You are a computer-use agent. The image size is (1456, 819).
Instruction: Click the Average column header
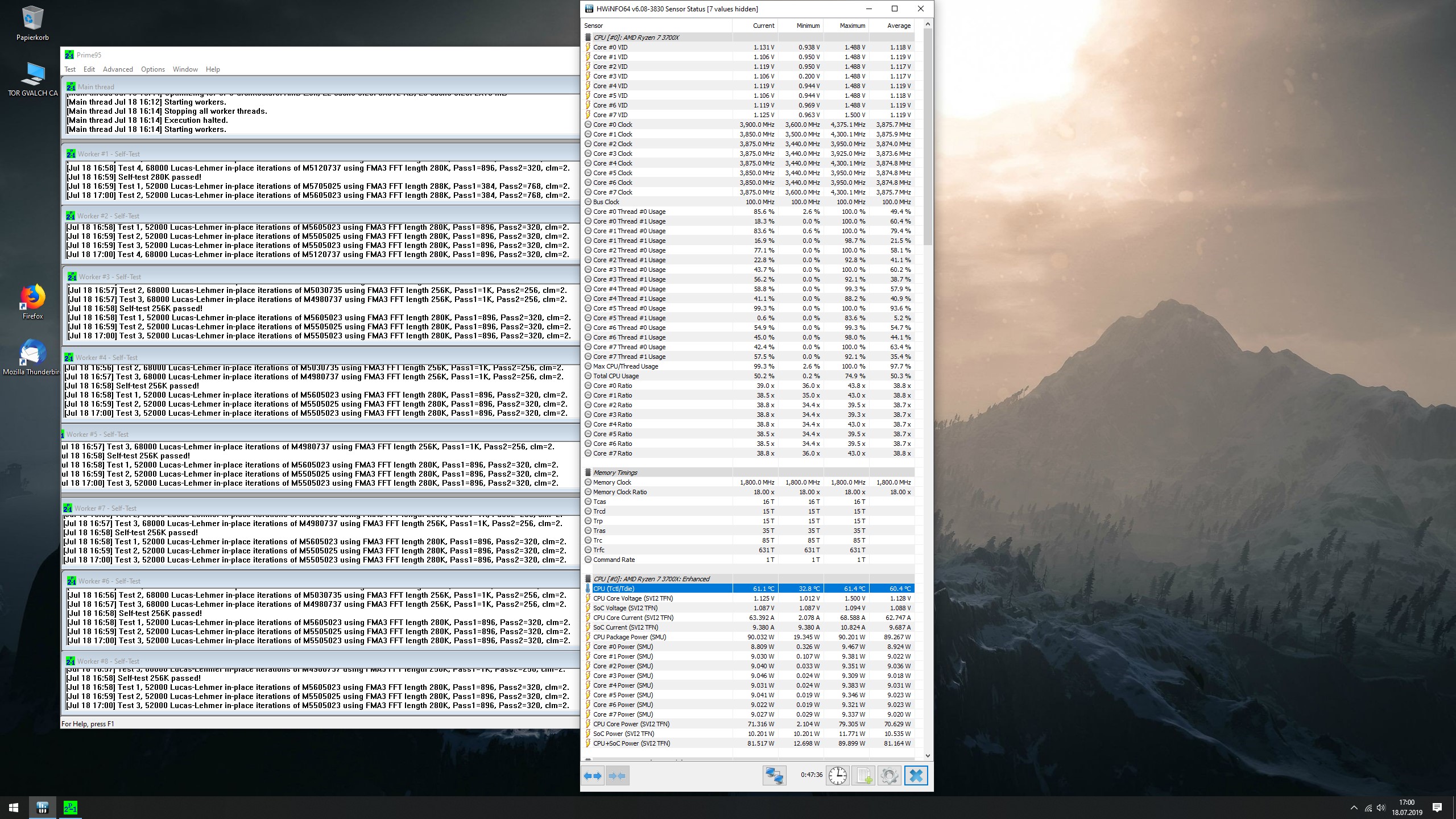coord(898,26)
